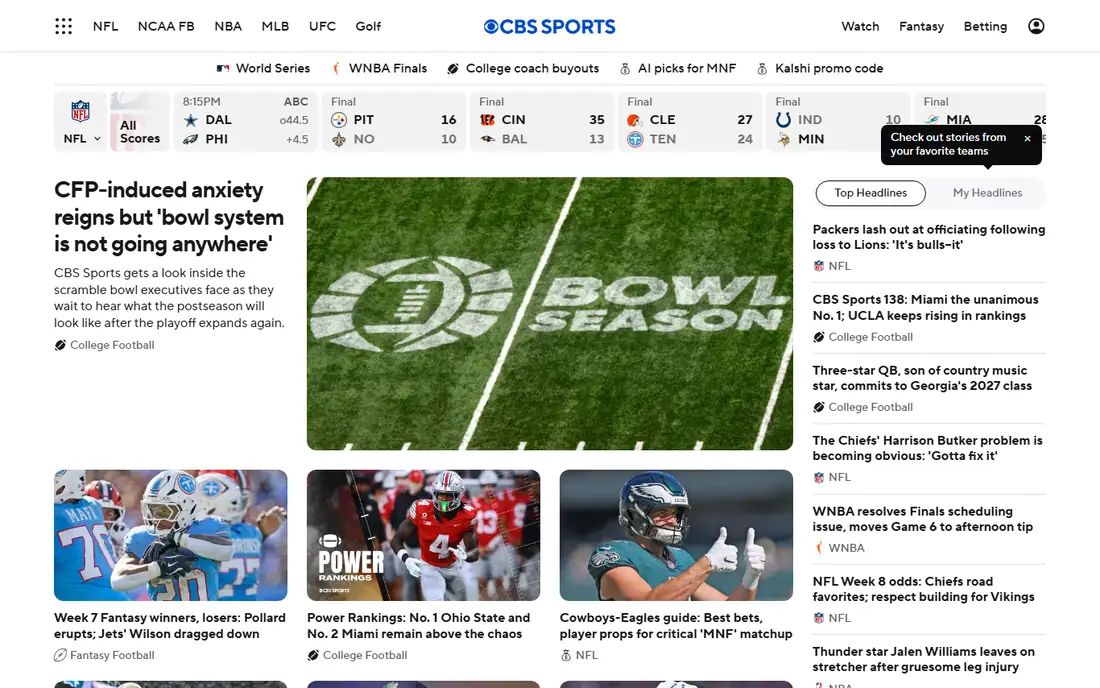Open the NBA navigation item
The height and width of the screenshot is (688, 1100).
tap(228, 26)
